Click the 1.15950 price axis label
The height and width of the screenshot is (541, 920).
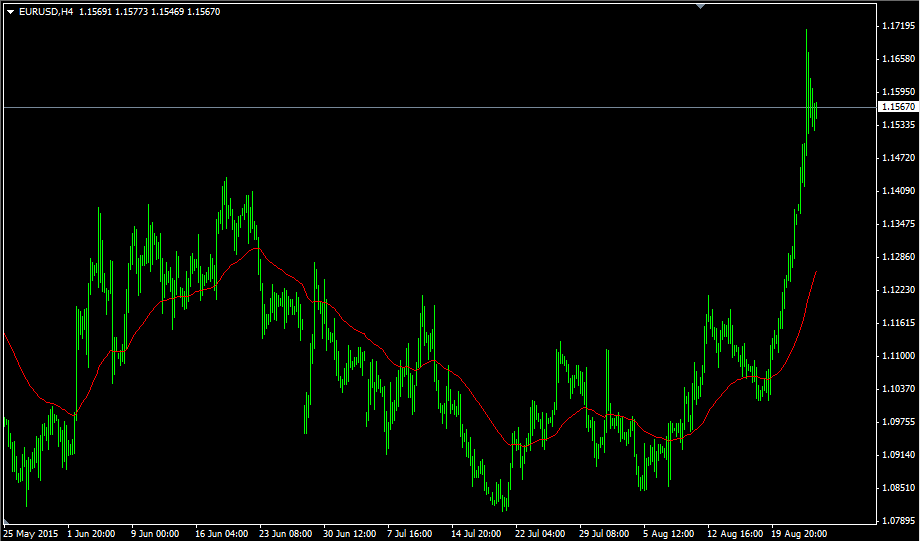pyautogui.click(x=898, y=92)
